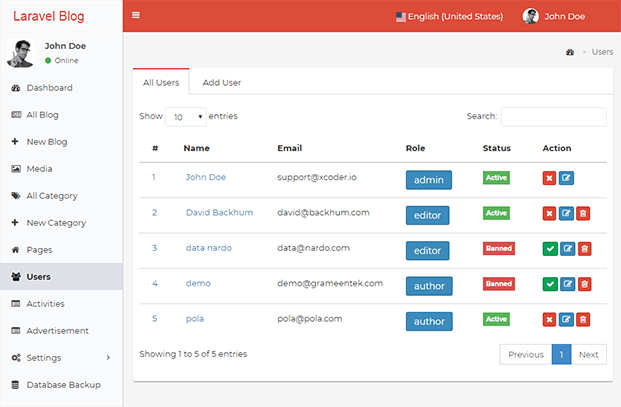Click David Backhum's editor role button
This screenshot has width=621, height=407.
[427, 215]
